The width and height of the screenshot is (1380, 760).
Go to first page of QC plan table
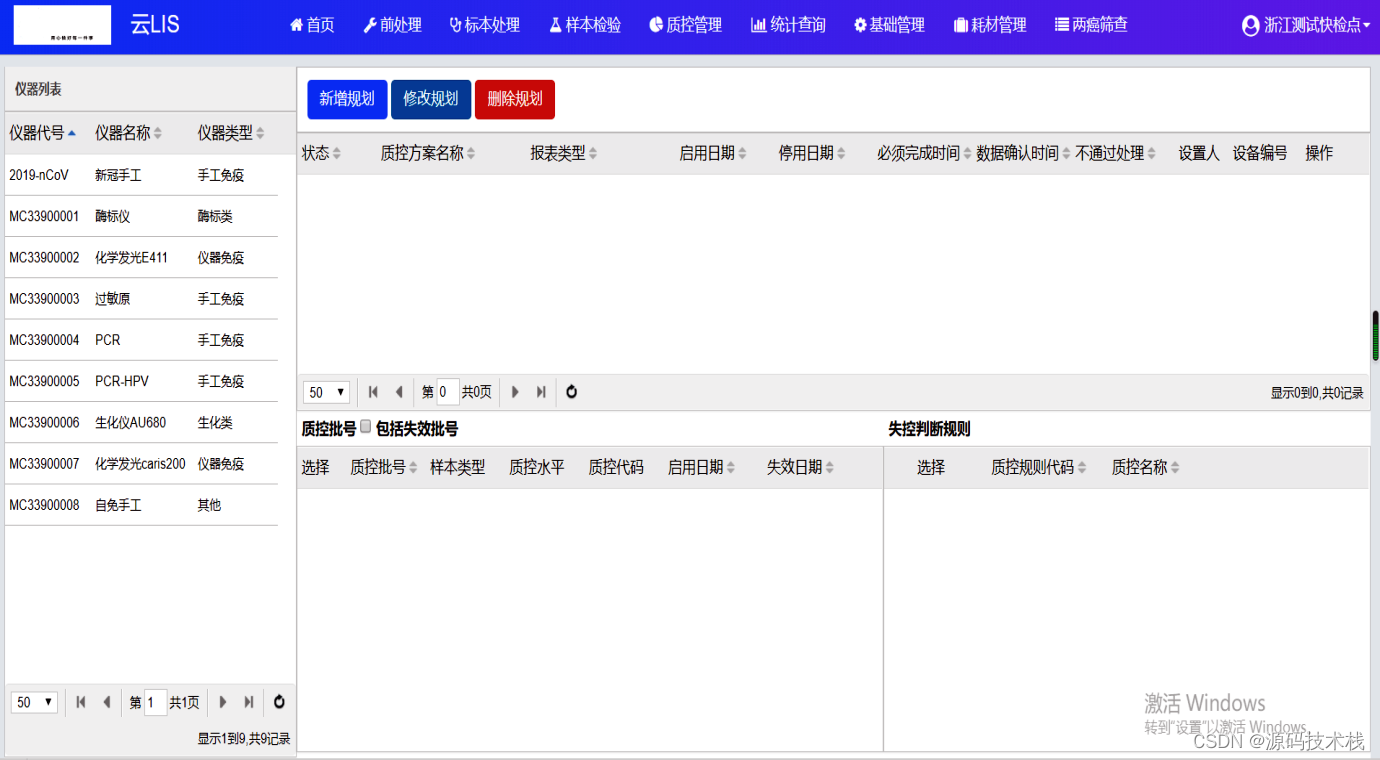(x=373, y=392)
